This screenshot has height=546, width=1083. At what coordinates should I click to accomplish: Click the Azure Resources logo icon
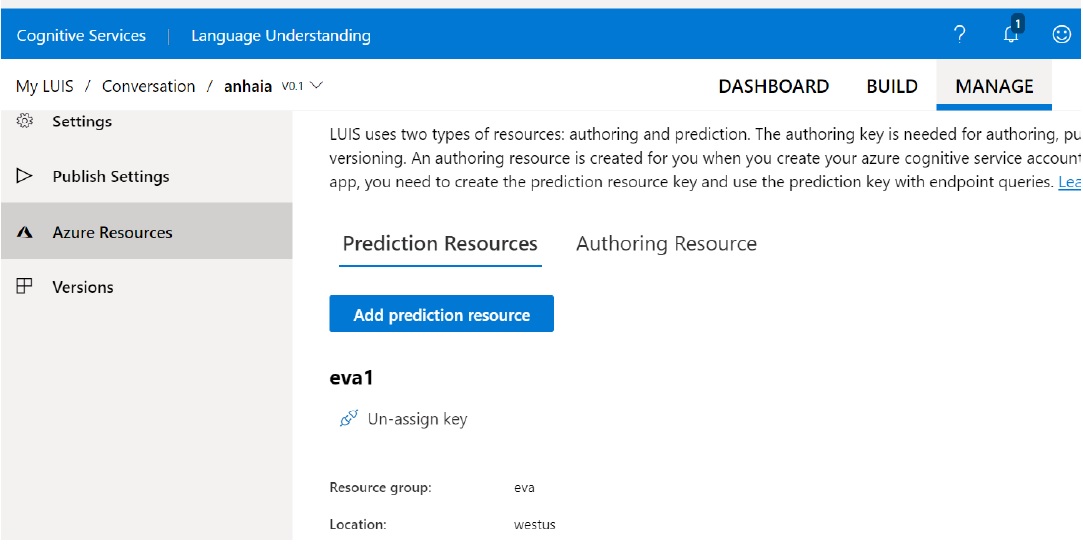pos(26,232)
